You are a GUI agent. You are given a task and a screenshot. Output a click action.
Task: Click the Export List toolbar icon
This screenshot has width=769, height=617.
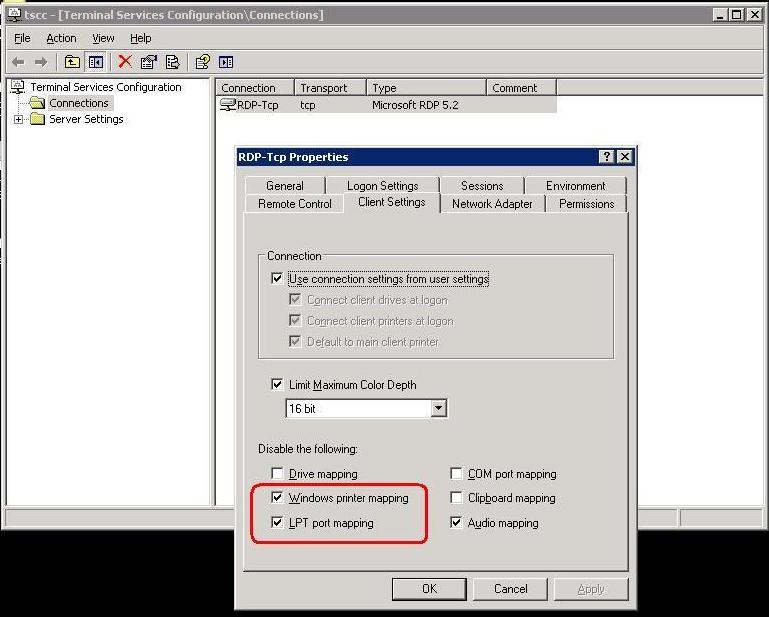(x=173, y=62)
